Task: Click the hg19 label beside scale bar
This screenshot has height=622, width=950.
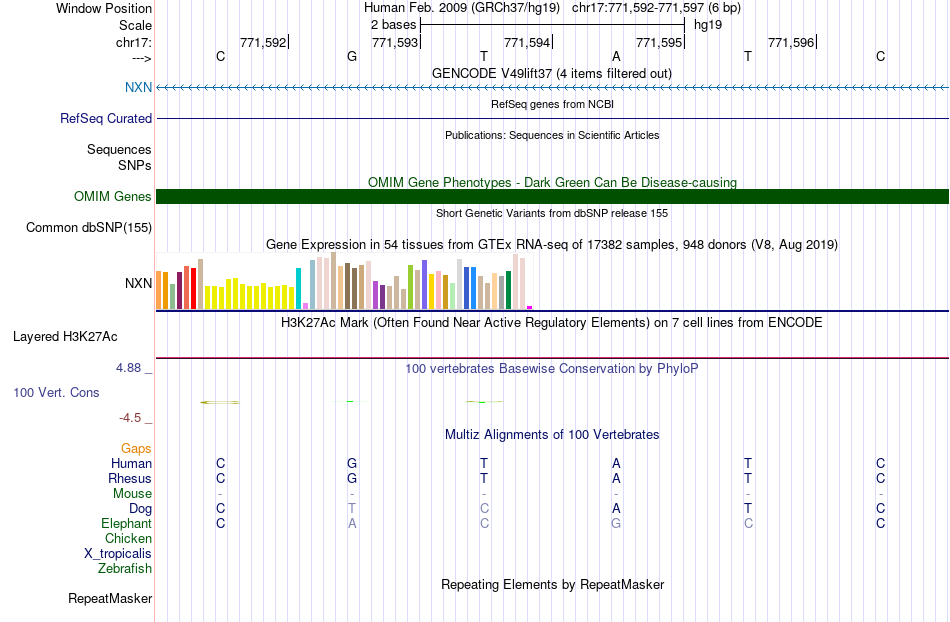Action: 708,25
